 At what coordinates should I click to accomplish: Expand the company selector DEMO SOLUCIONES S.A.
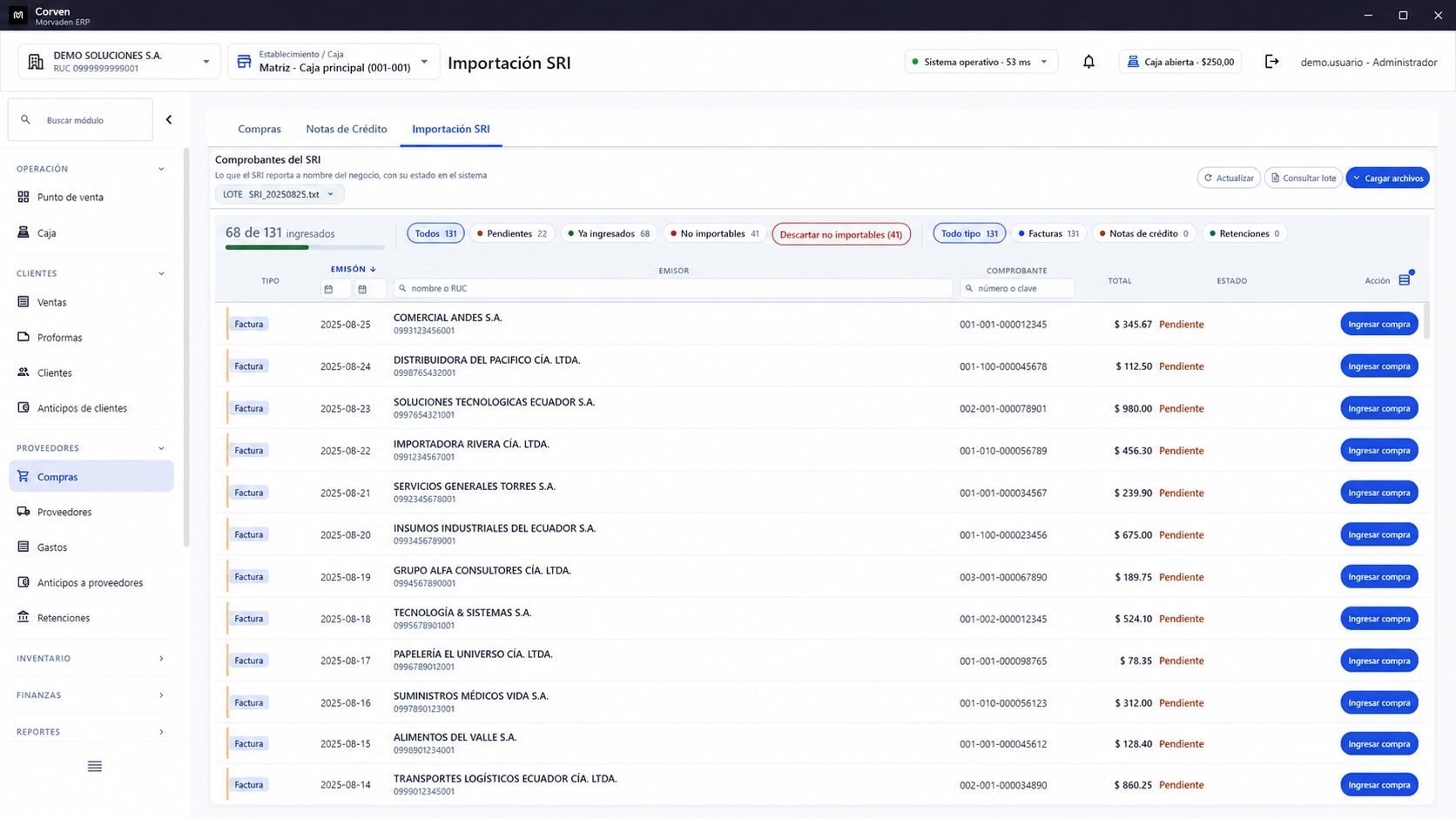pyautogui.click(x=119, y=62)
